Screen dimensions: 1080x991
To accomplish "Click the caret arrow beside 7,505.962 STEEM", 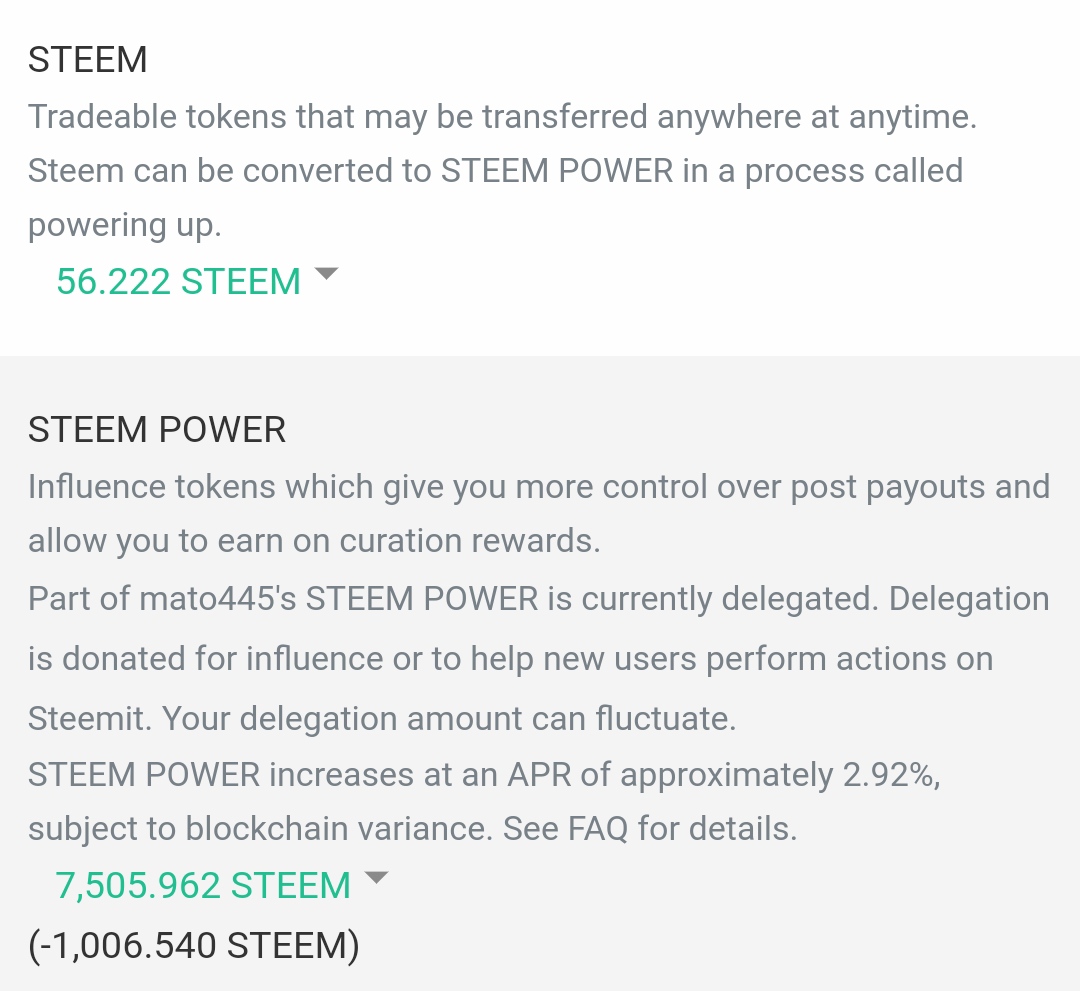I will point(376,878).
